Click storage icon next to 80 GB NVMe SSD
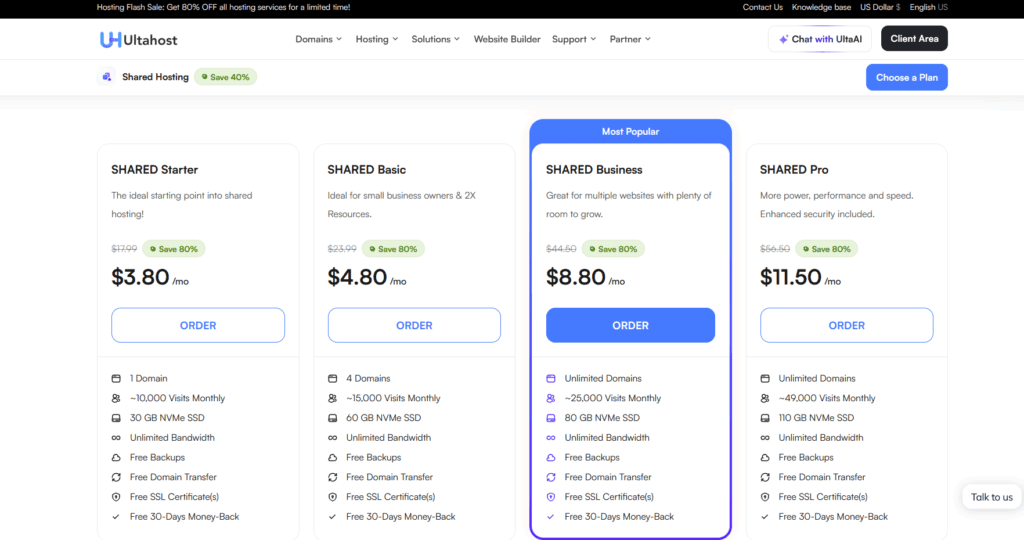Image resolution: width=1024 pixels, height=540 pixels. click(551, 418)
